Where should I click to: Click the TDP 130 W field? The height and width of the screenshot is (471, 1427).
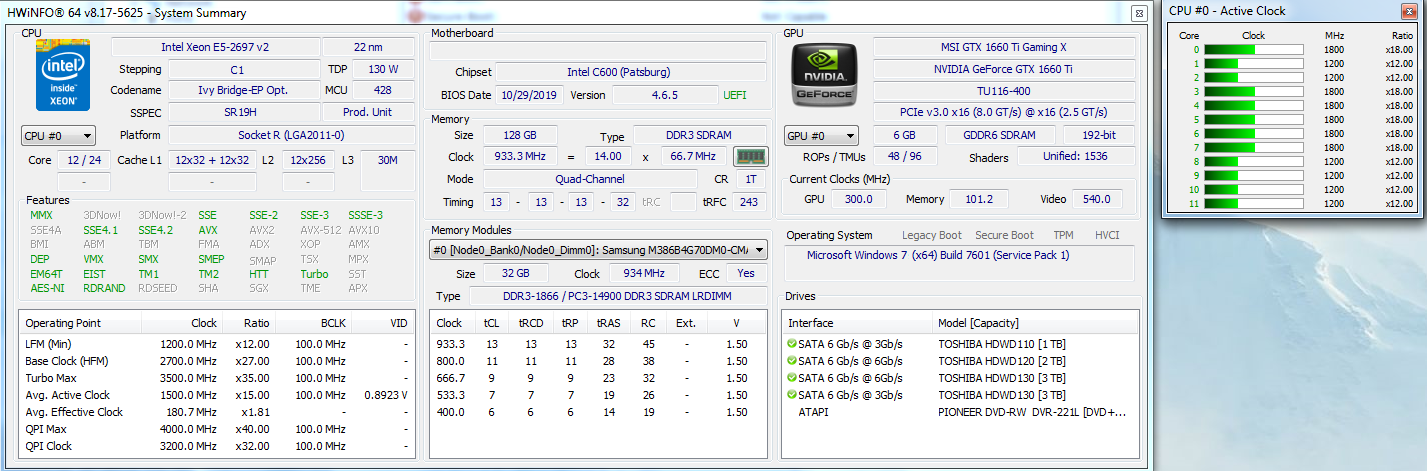(382, 70)
